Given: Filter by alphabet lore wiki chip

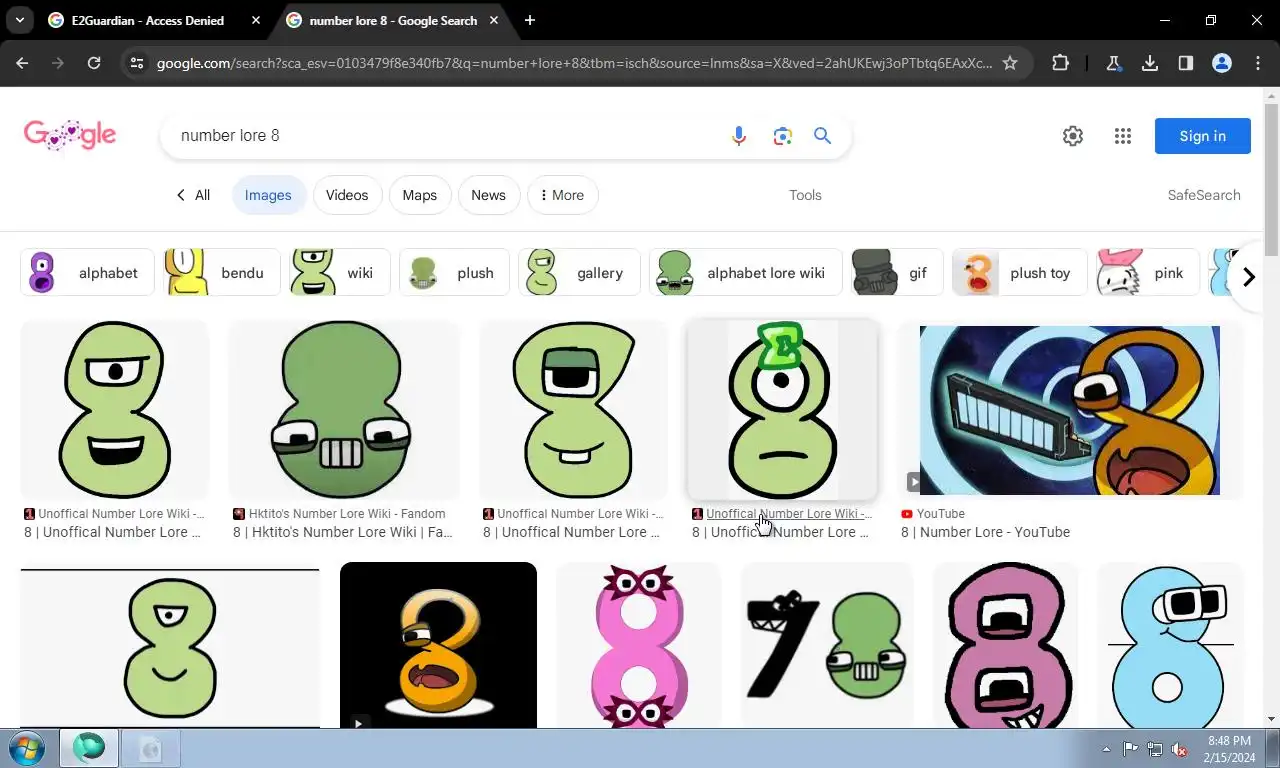Looking at the screenshot, I should click(745, 272).
